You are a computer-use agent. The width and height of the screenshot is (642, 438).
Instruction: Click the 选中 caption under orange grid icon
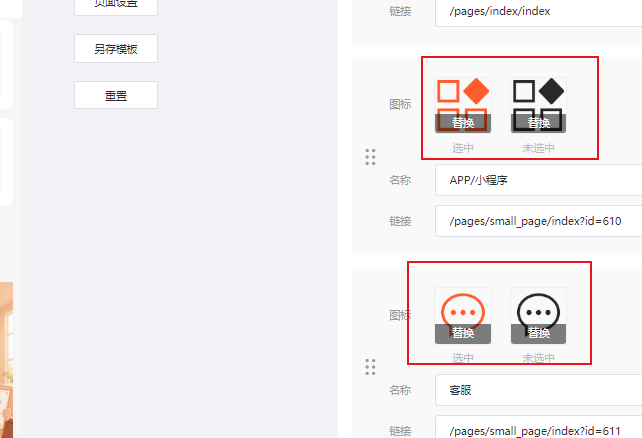[x=463, y=148]
